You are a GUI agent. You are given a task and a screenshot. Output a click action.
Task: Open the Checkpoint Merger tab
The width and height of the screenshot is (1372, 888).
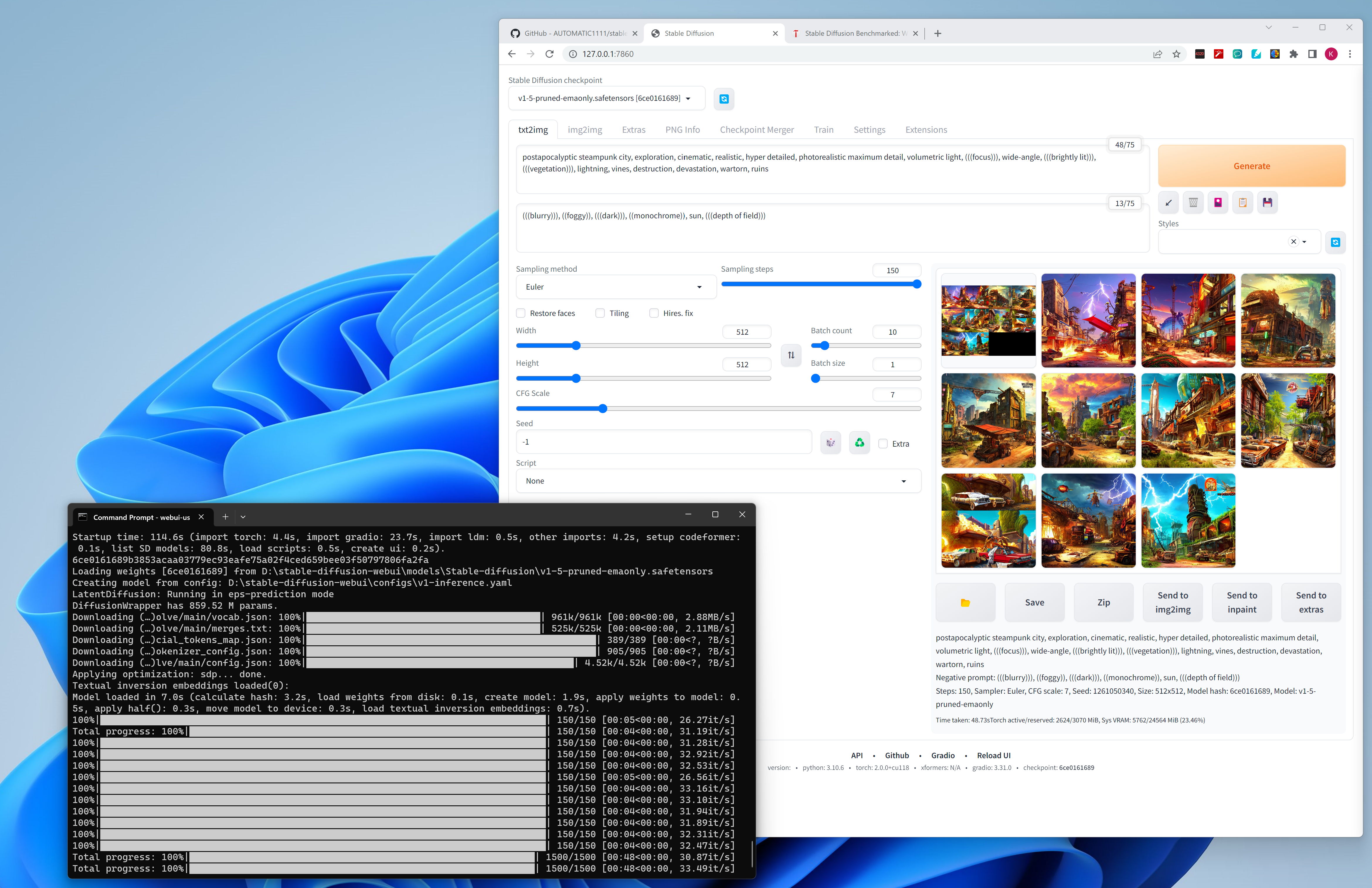pyautogui.click(x=756, y=130)
